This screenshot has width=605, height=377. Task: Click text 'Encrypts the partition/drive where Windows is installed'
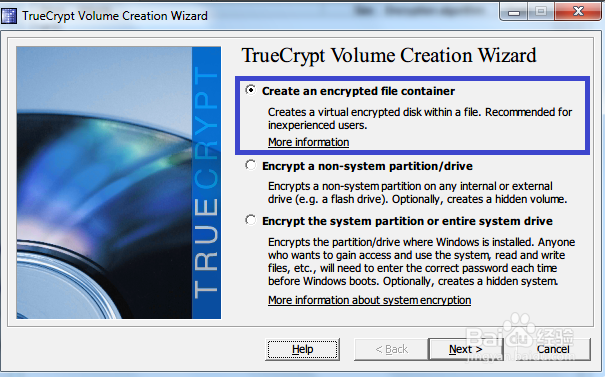pyautogui.click(x=401, y=242)
